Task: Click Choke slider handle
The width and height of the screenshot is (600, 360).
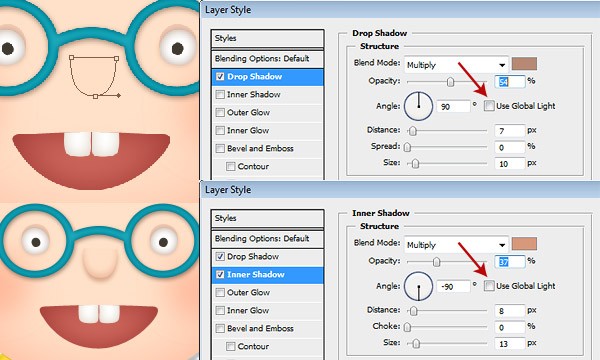Action: 408,327
